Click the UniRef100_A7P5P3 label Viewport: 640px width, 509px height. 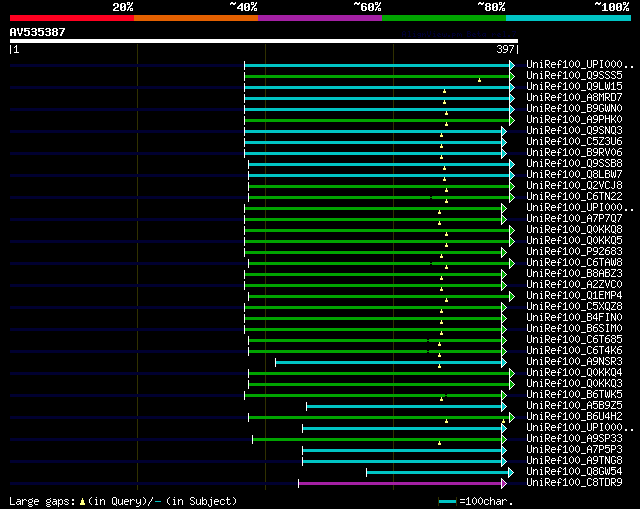click(x=574, y=450)
